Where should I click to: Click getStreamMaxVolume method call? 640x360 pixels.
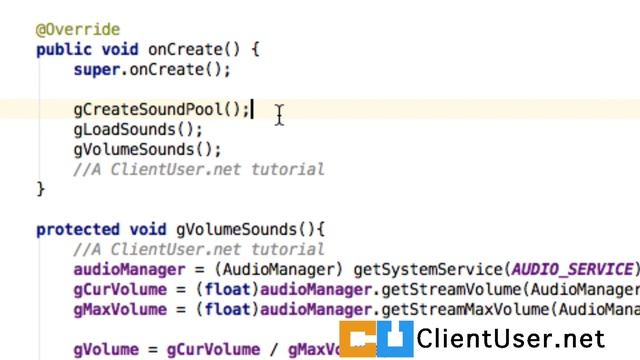(465, 310)
